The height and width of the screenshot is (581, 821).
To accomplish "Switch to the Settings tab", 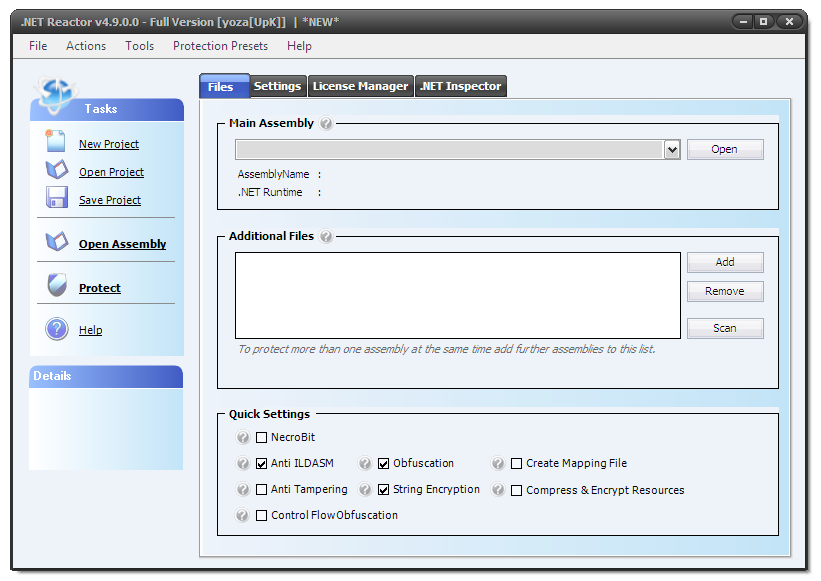I will 278,86.
